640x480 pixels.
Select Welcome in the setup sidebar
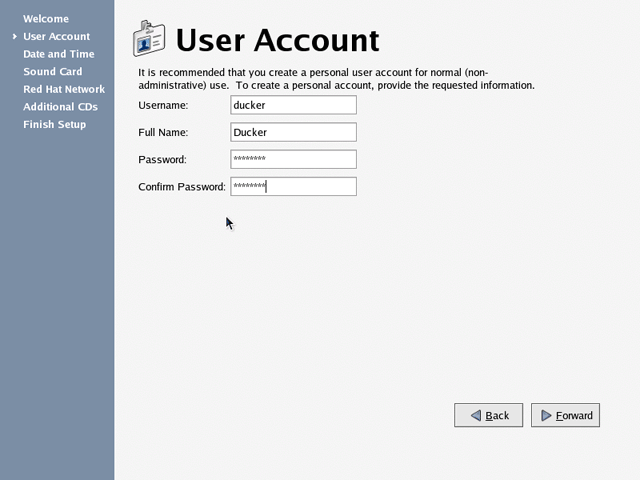click(46, 19)
